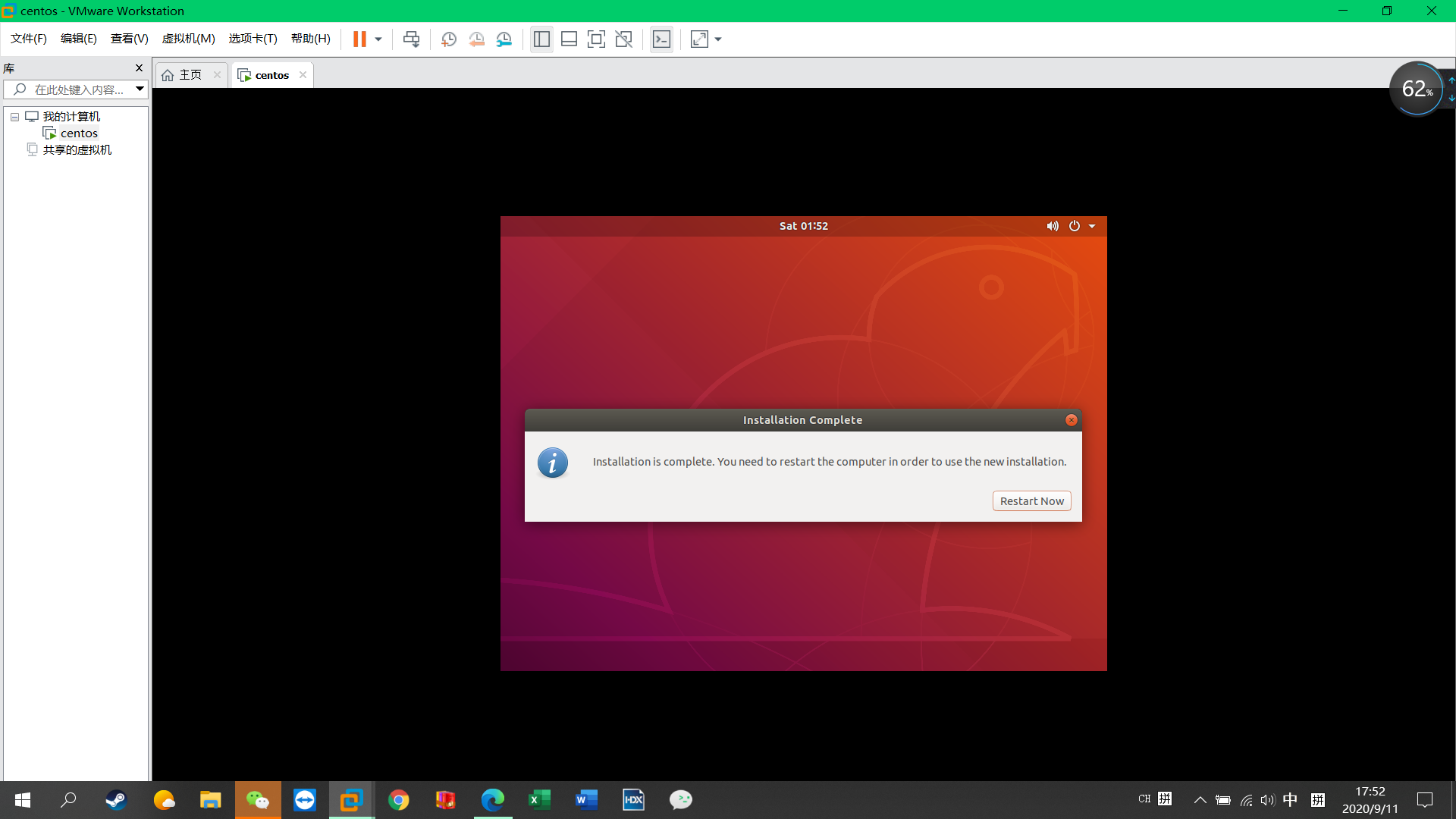The width and height of the screenshot is (1456, 819).
Task: Toggle the library sidebar view icon
Action: 541,39
